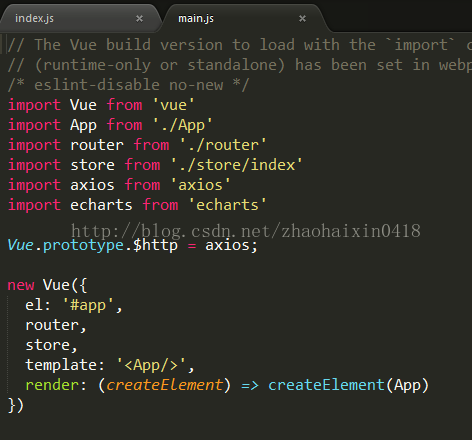Click the 'router,' option line
This screenshot has height=440, width=472.
coord(56,325)
